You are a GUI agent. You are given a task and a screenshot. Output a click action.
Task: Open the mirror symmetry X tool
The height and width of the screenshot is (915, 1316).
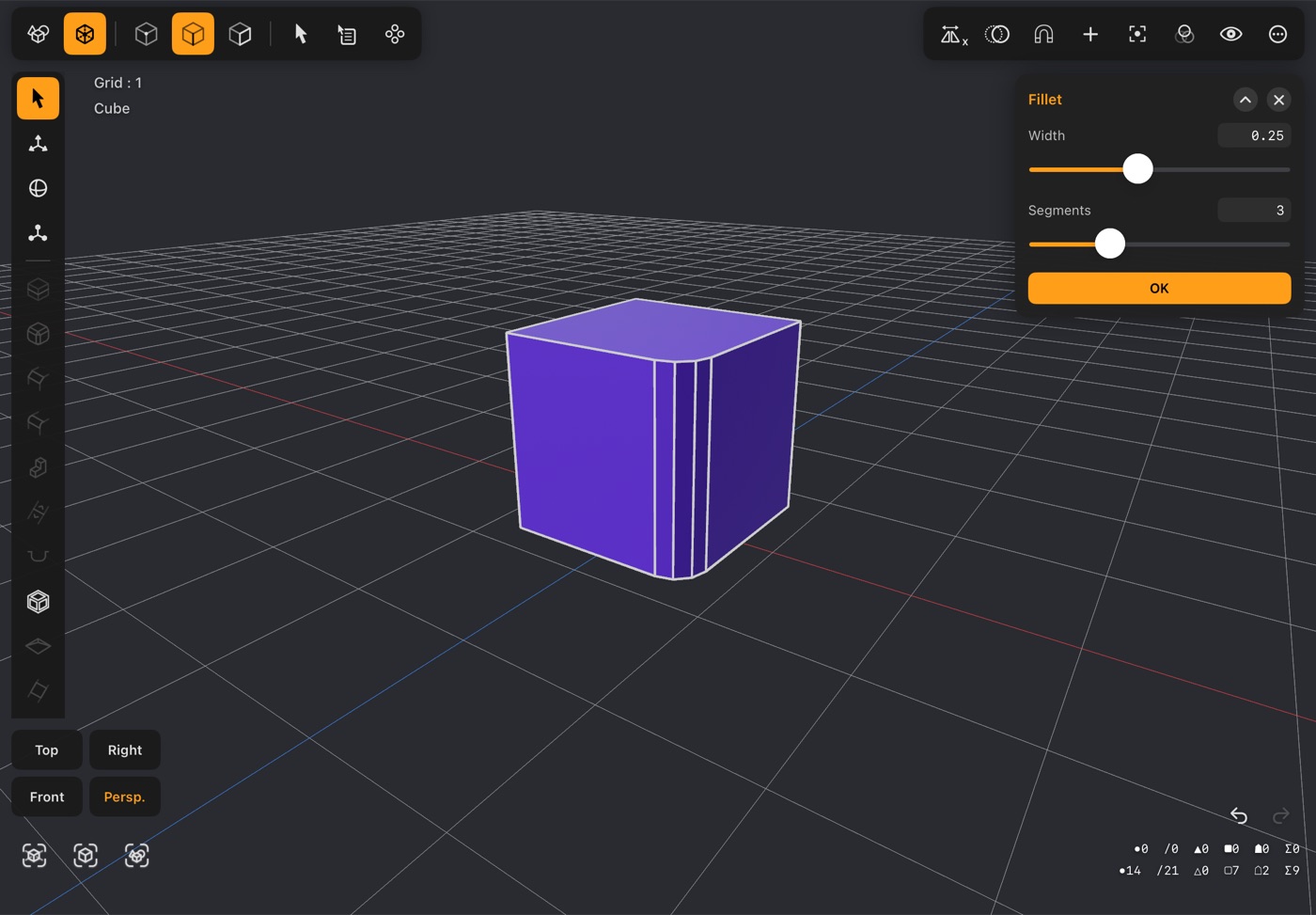[953, 35]
